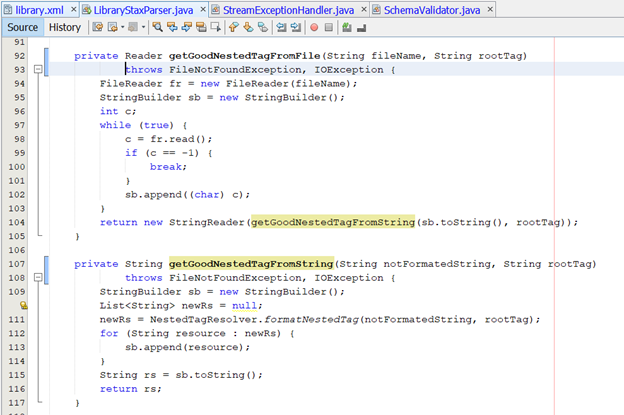Click the Comment lines toolbar icon
624x415 pixels.
click(347, 27)
